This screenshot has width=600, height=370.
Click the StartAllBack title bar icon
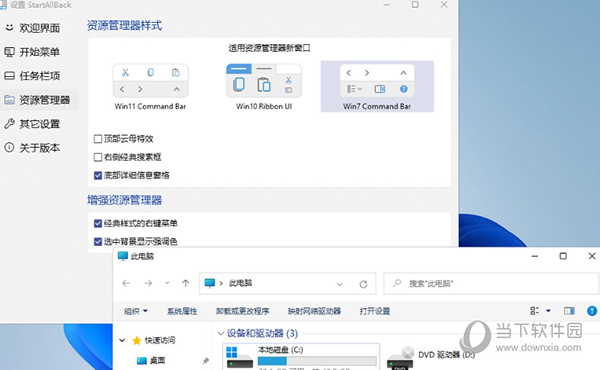(3, 5)
